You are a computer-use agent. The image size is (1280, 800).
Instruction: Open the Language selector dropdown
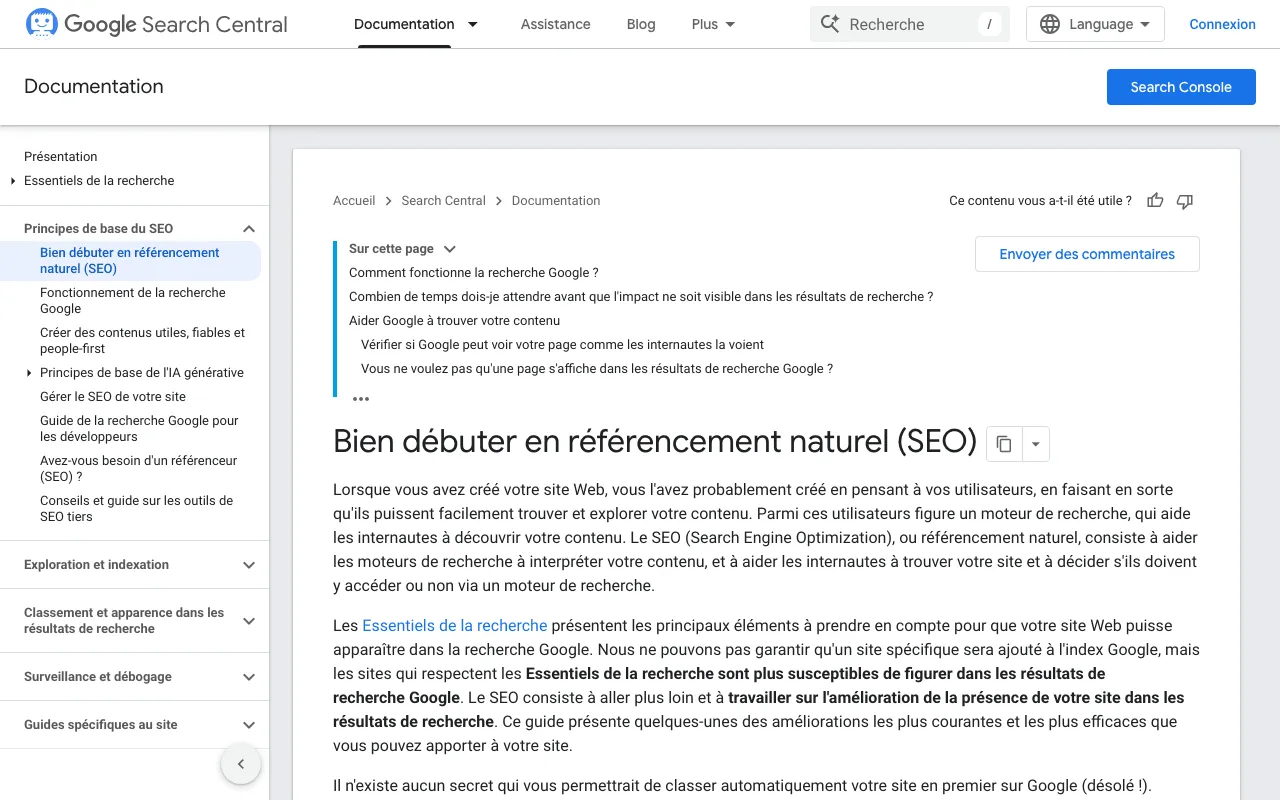1095,24
